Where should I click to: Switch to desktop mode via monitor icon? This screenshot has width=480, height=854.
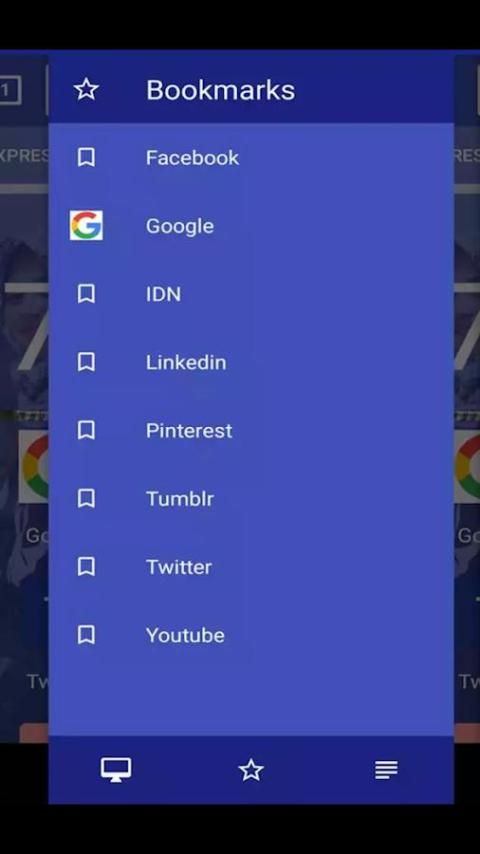[116, 770]
